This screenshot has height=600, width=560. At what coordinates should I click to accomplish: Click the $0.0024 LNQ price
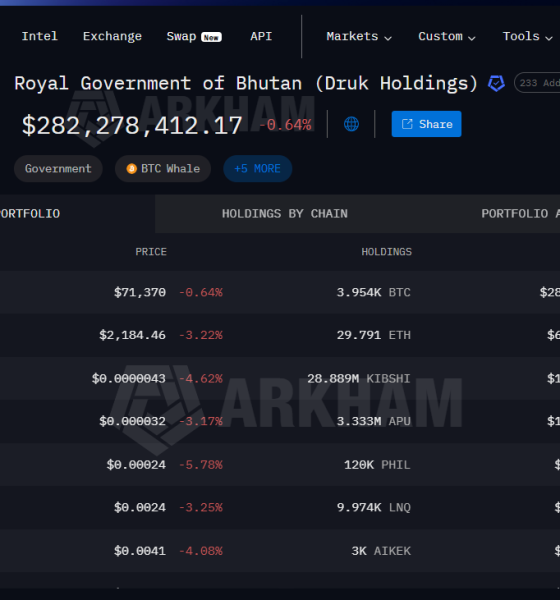(140, 507)
